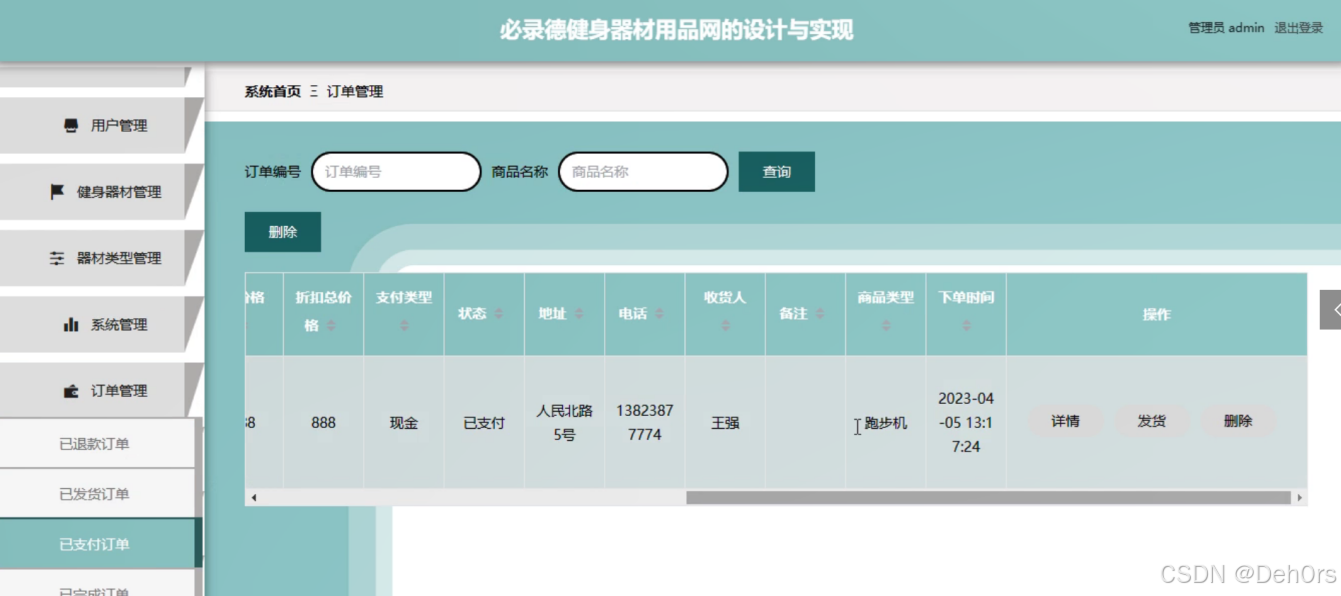1341x596 pixels.
Task: Click the 订单管理 breadcrumb
Action: click(x=355, y=92)
